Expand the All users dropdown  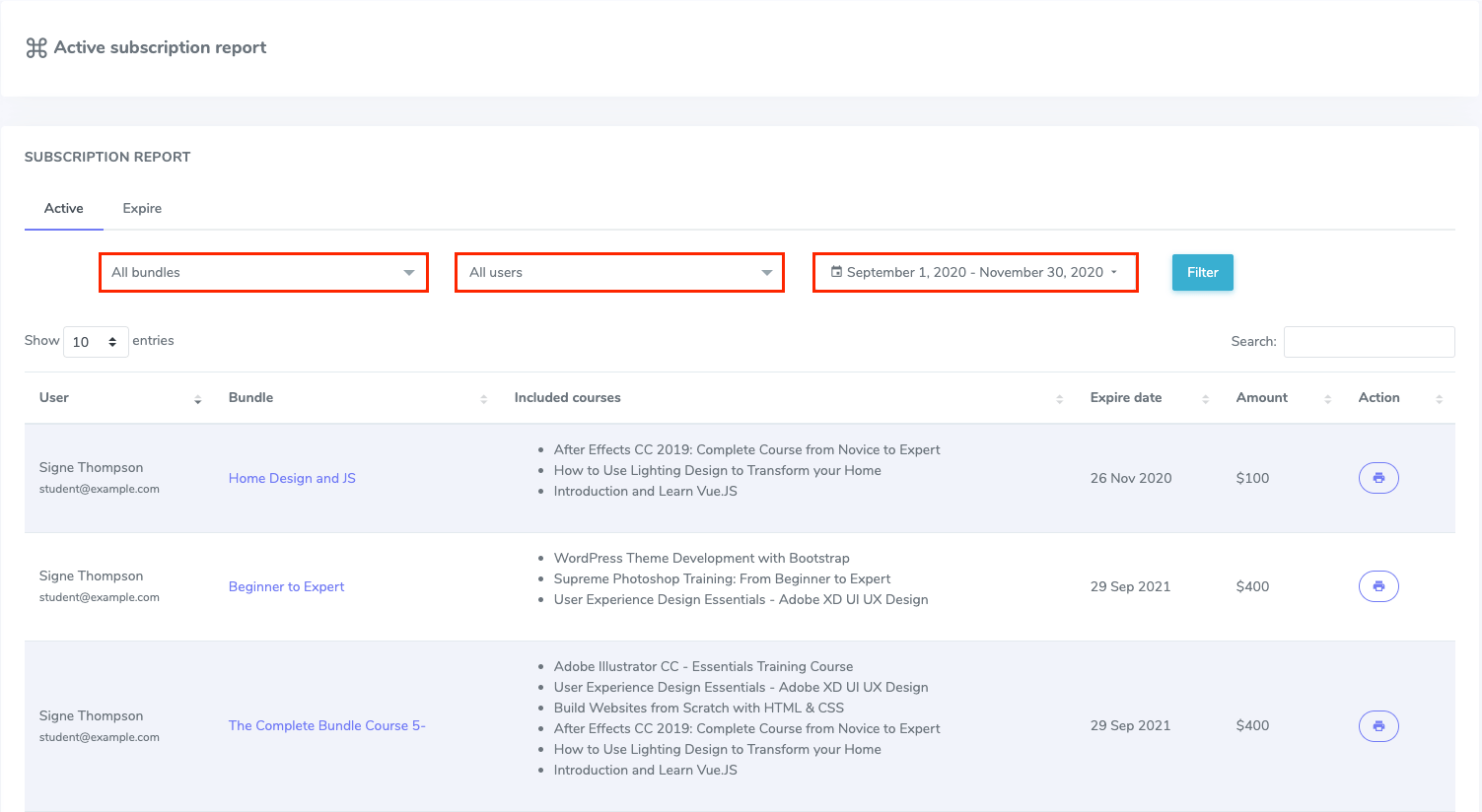[619, 273]
